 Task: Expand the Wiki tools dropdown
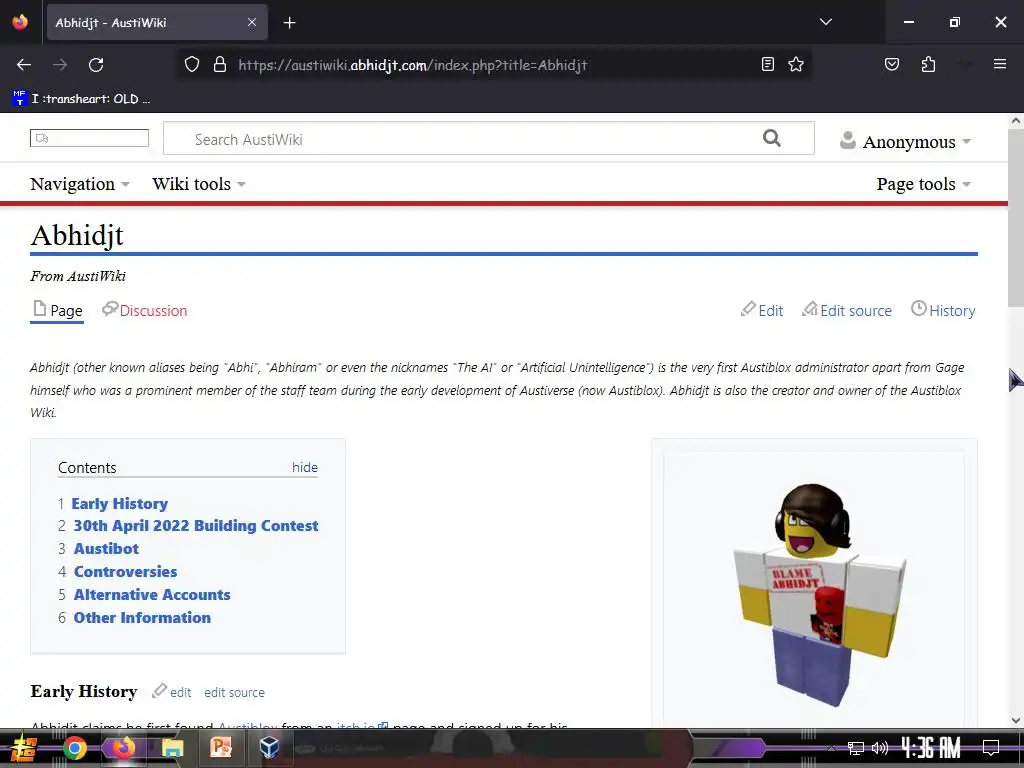click(x=199, y=184)
